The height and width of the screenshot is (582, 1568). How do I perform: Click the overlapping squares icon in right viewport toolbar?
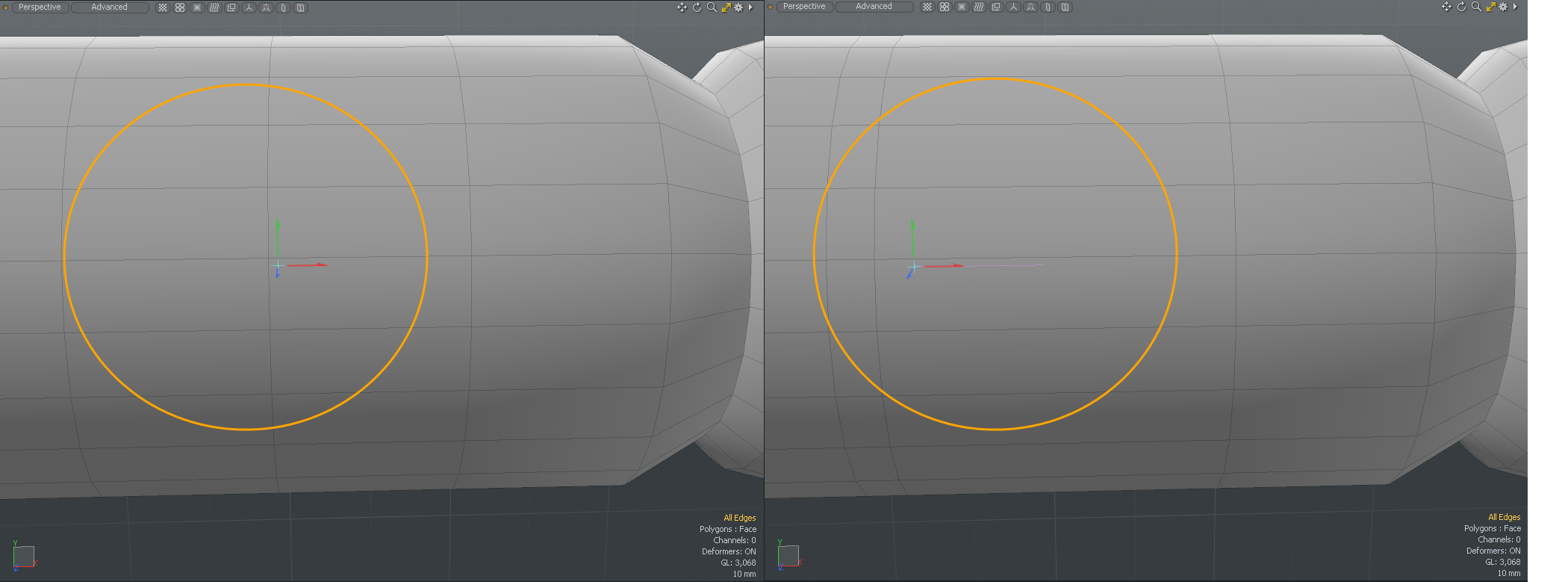coord(996,7)
